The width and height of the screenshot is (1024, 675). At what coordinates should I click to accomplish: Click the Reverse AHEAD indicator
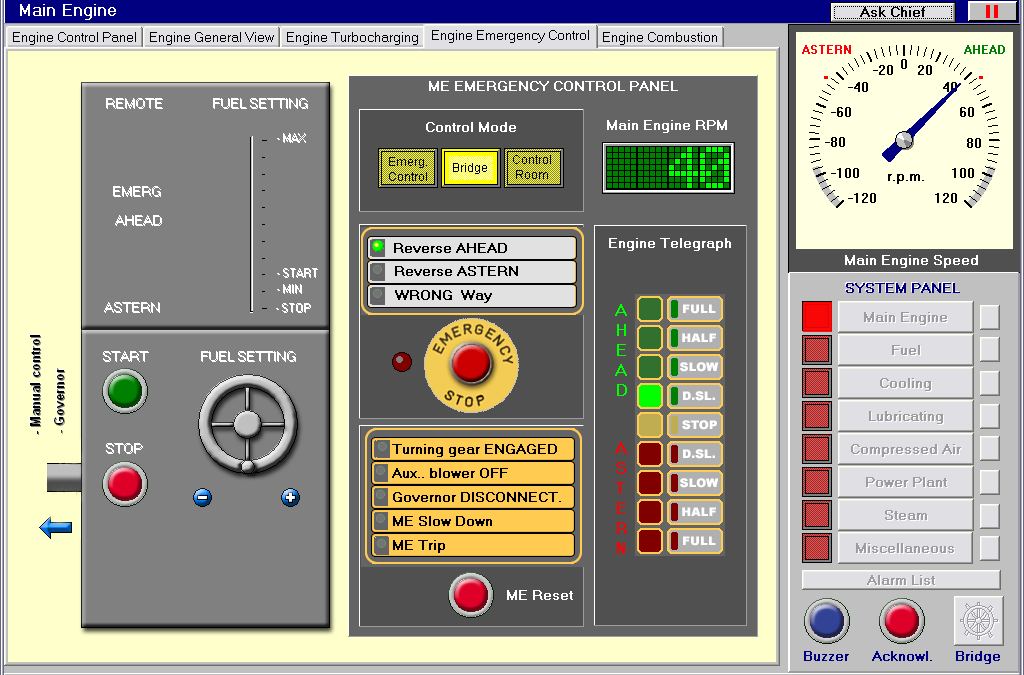[x=470, y=248]
